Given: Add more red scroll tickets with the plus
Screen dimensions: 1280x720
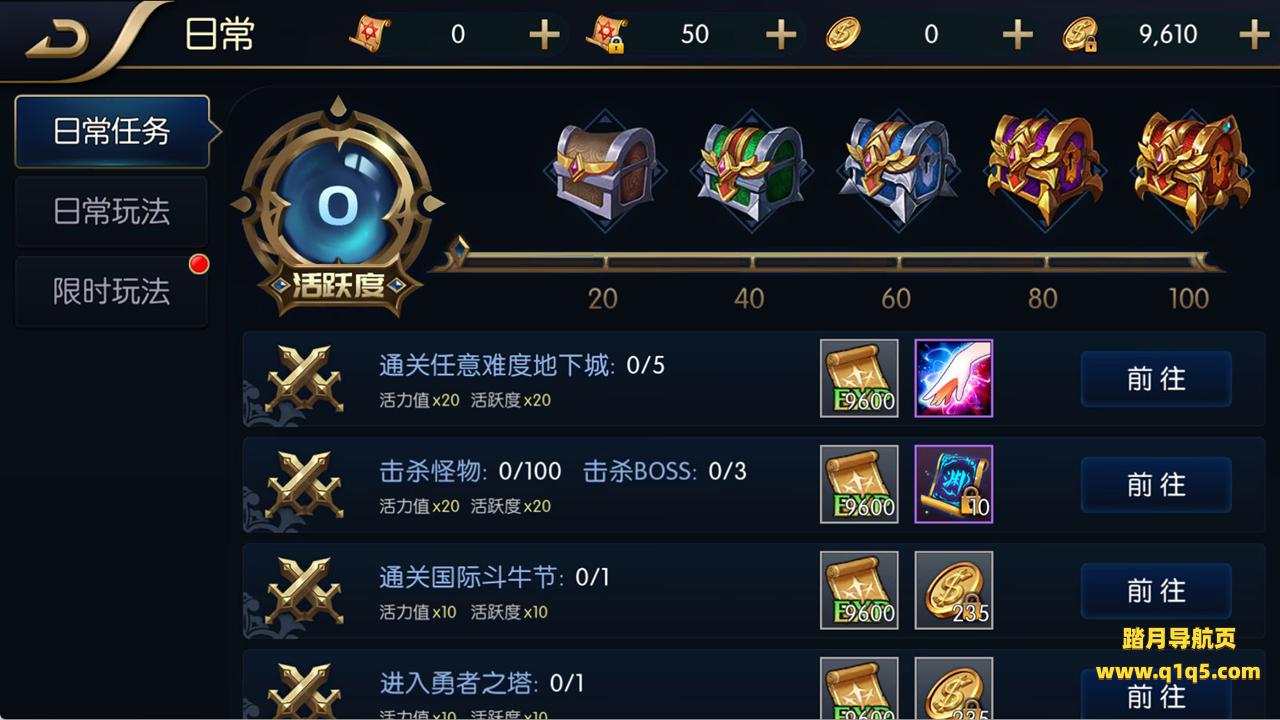Looking at the screenshot, I should pos(544,35).
